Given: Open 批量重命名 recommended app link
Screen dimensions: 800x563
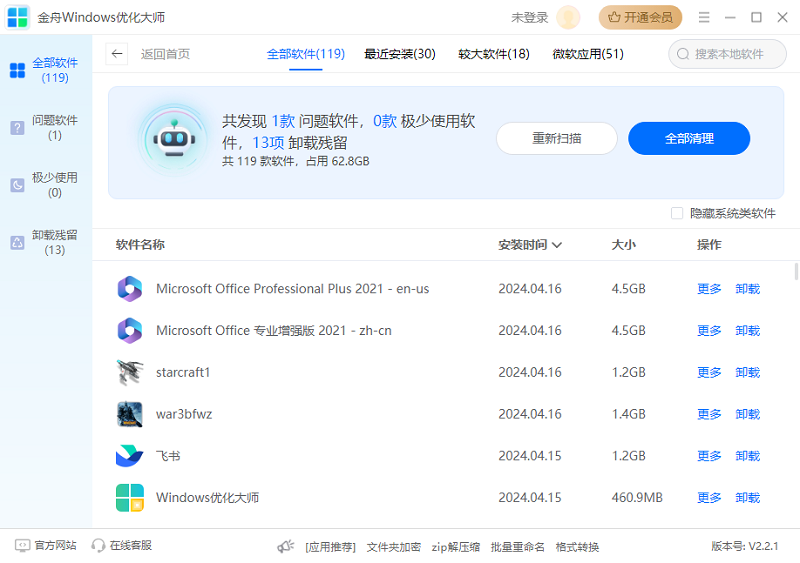Looking at the screenshot, I should click(517, 547).
